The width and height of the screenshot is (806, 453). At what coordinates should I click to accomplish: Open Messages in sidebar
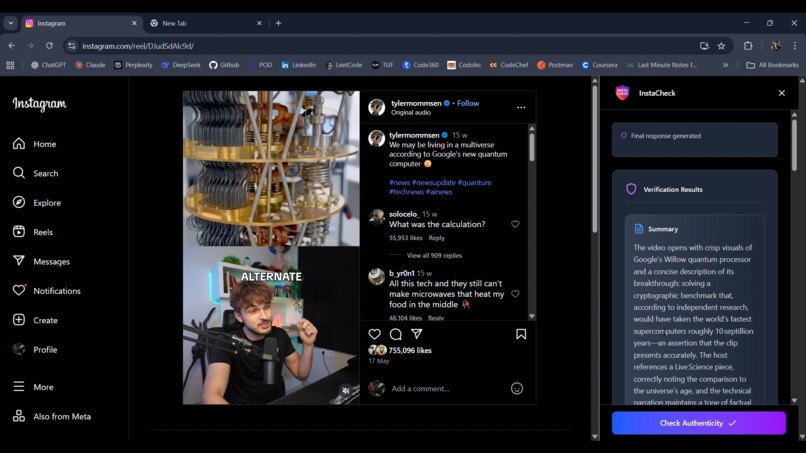pyautogui.click(x=41, y=261)
